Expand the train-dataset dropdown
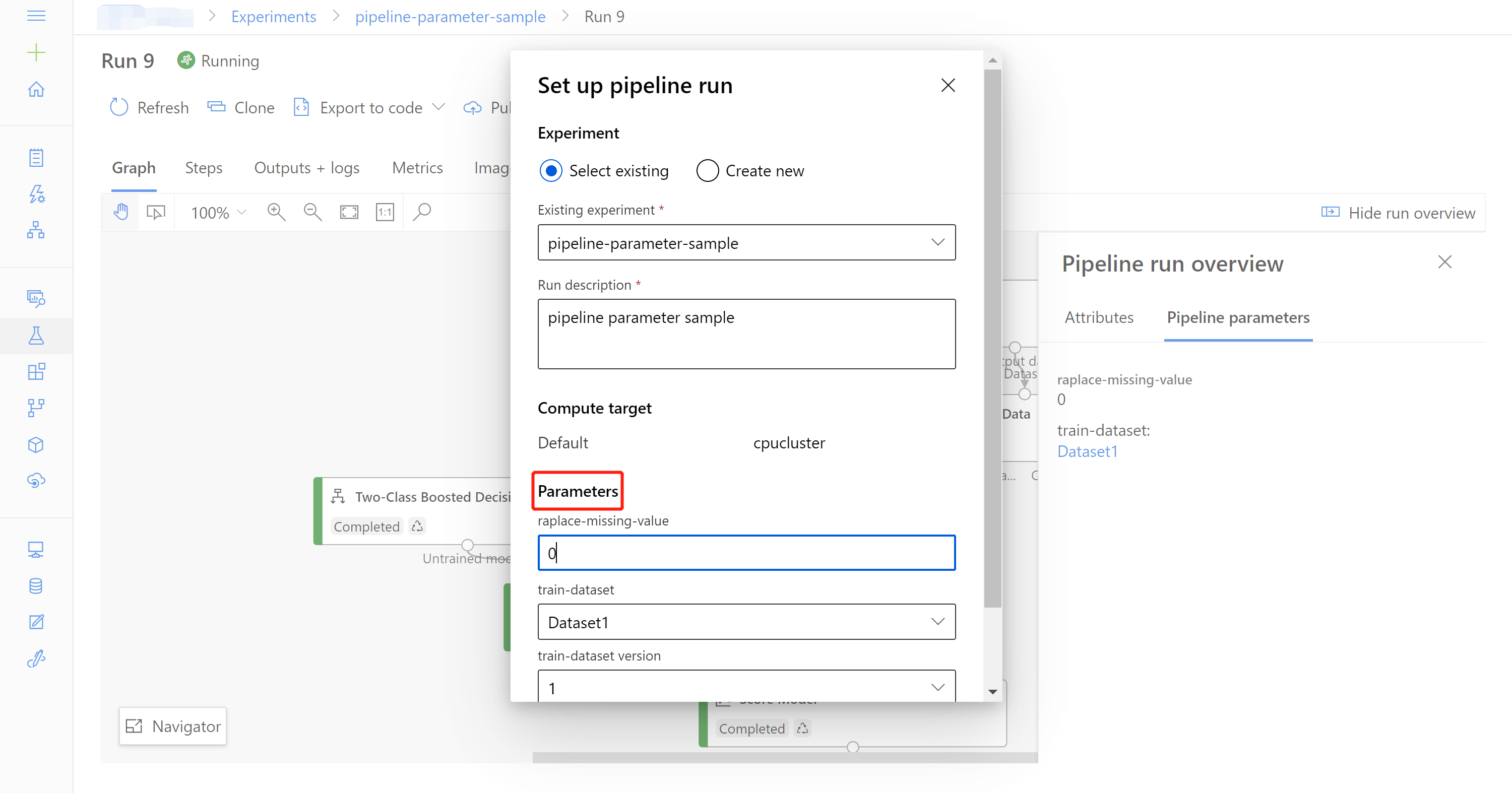 pyautogui.click(x=936, y=622)
